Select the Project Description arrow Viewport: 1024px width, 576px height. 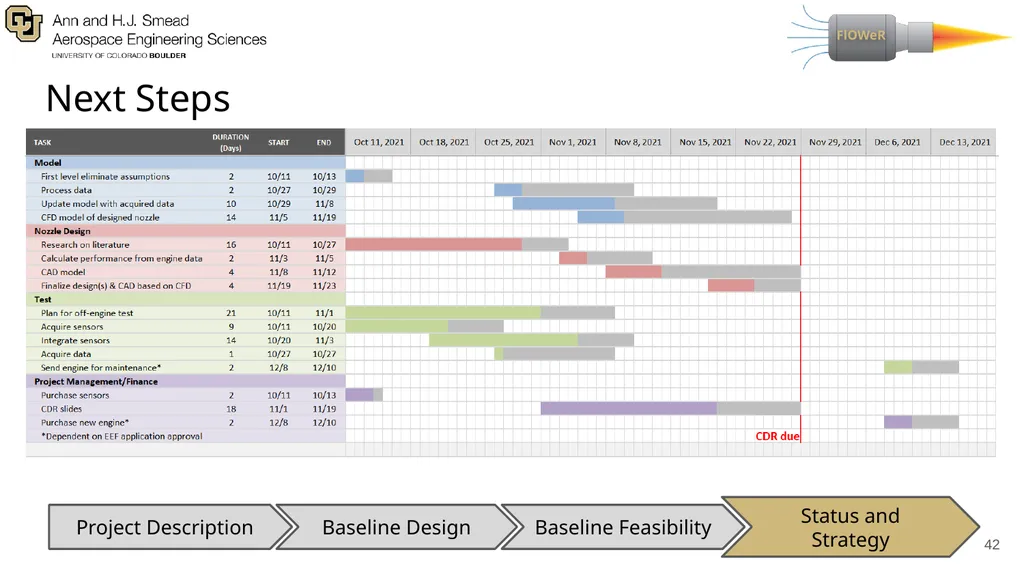click(x=171, y=527)
